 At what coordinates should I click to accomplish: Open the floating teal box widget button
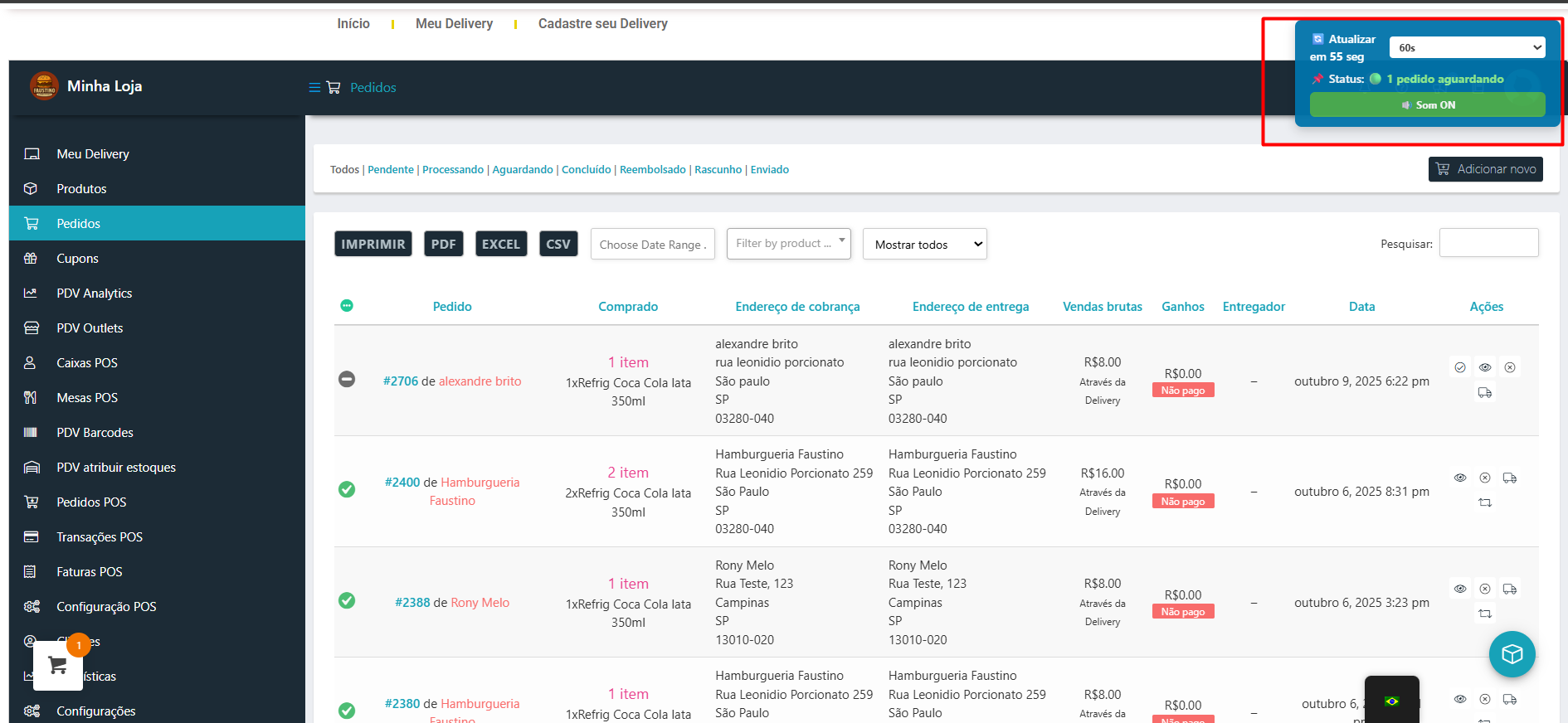click(1512, 654)
